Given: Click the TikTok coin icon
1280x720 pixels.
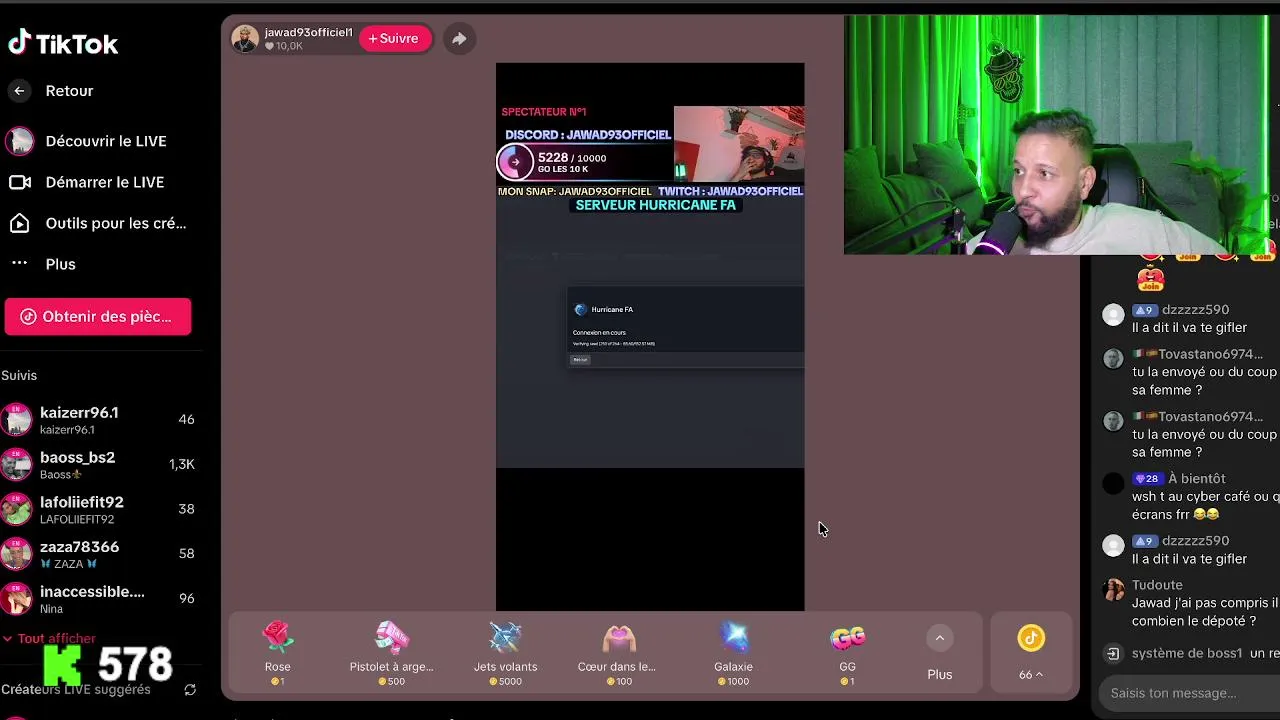Looking at the screenshot, I should (x=1031, y=638).
